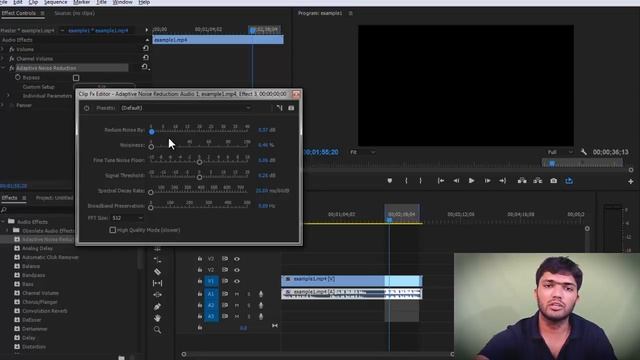Toggle visibility of track V3
This screenshot has width=640, height=360.
[237, 259]
